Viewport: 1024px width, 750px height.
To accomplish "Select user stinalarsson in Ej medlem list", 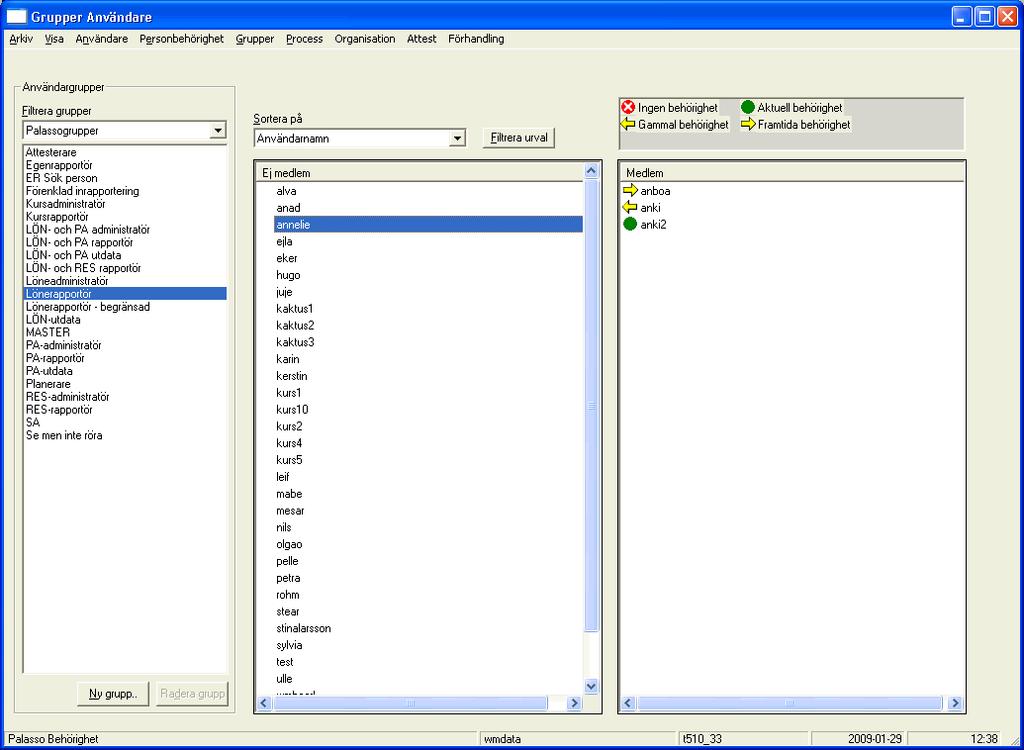I will point(428,628).
